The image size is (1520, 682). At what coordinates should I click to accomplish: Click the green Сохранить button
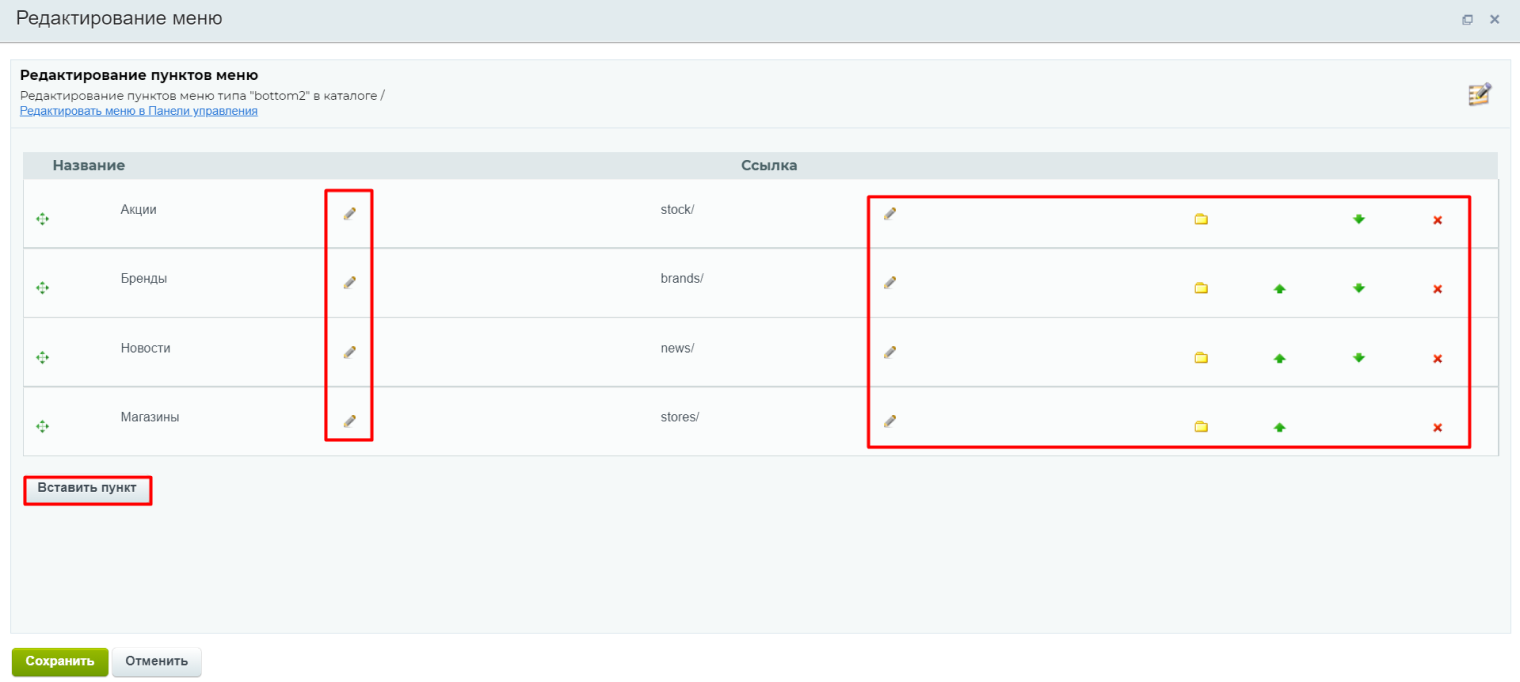pos(59,661)
